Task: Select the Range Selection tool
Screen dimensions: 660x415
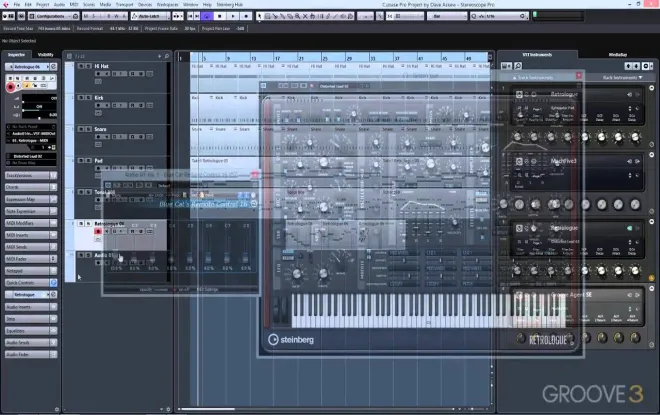Action: tap(267, 16)
